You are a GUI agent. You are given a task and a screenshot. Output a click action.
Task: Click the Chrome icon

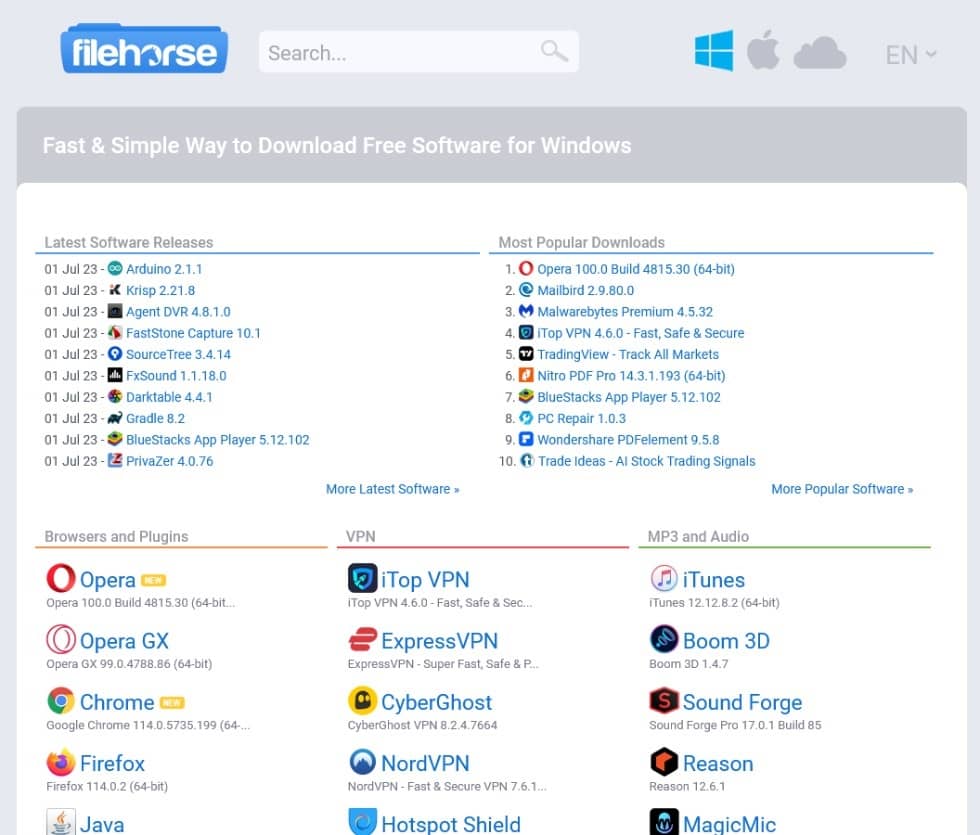(x=61, y=701)
